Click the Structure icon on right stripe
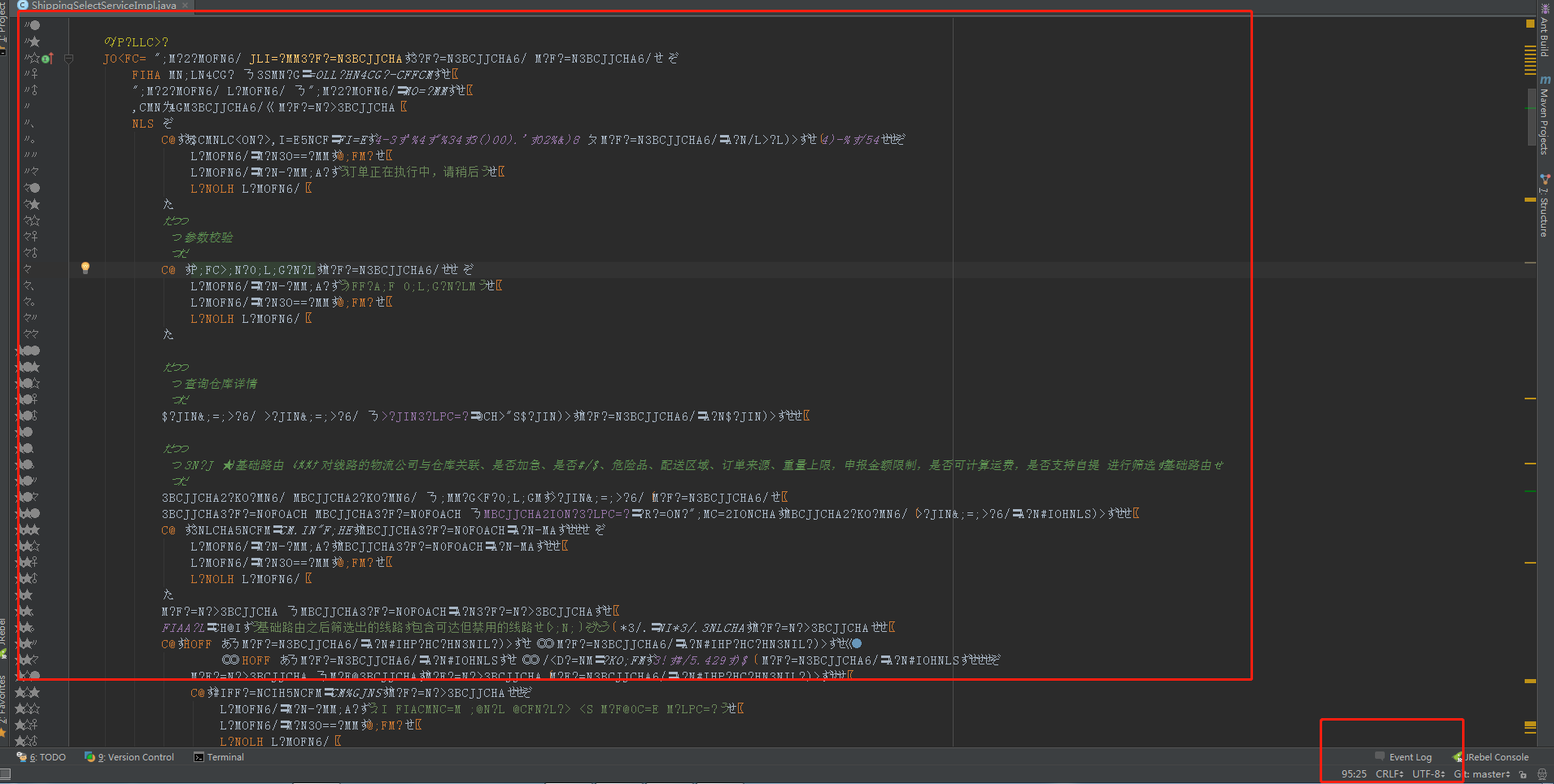The width and height of the screenshot is (1554, 784). coord(1545,178)
